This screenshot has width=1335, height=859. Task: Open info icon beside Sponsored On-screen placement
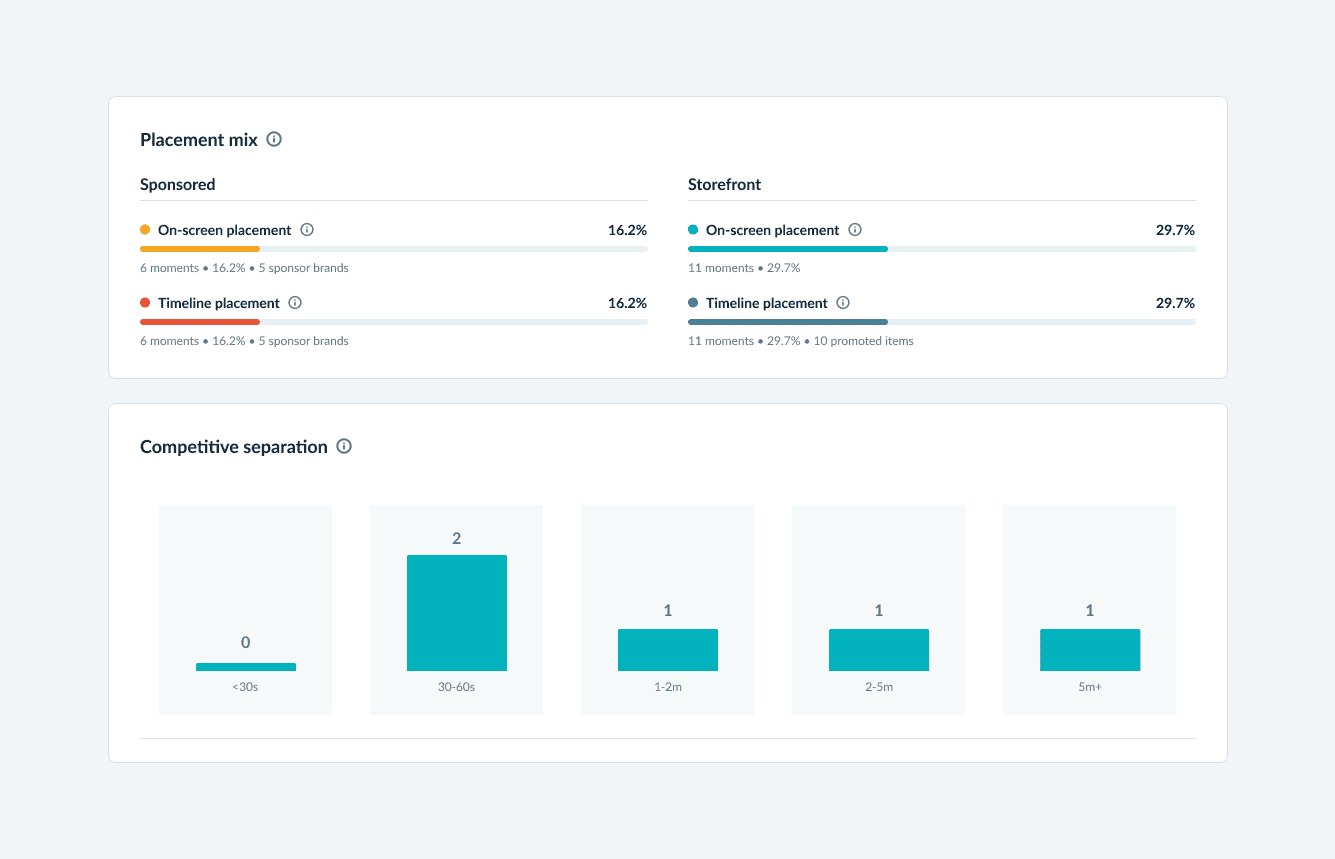(307, 230)
